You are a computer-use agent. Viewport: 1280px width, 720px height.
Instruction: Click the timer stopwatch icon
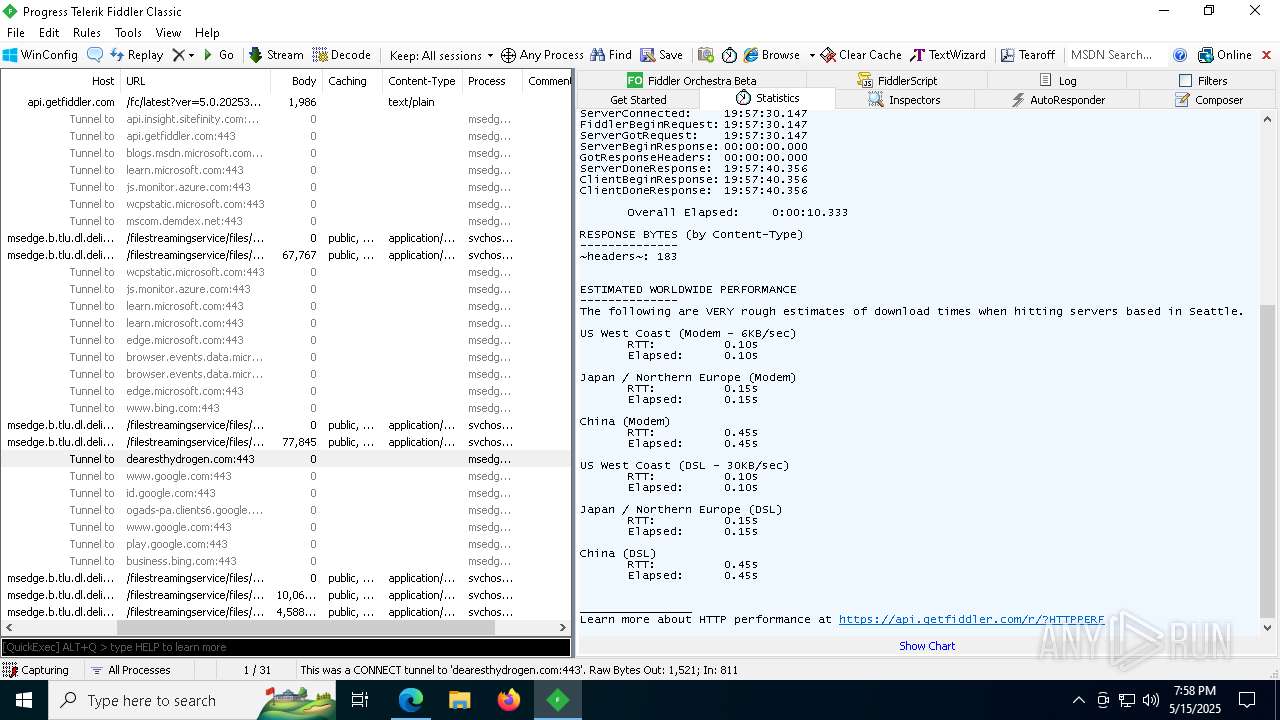[729, 55]
